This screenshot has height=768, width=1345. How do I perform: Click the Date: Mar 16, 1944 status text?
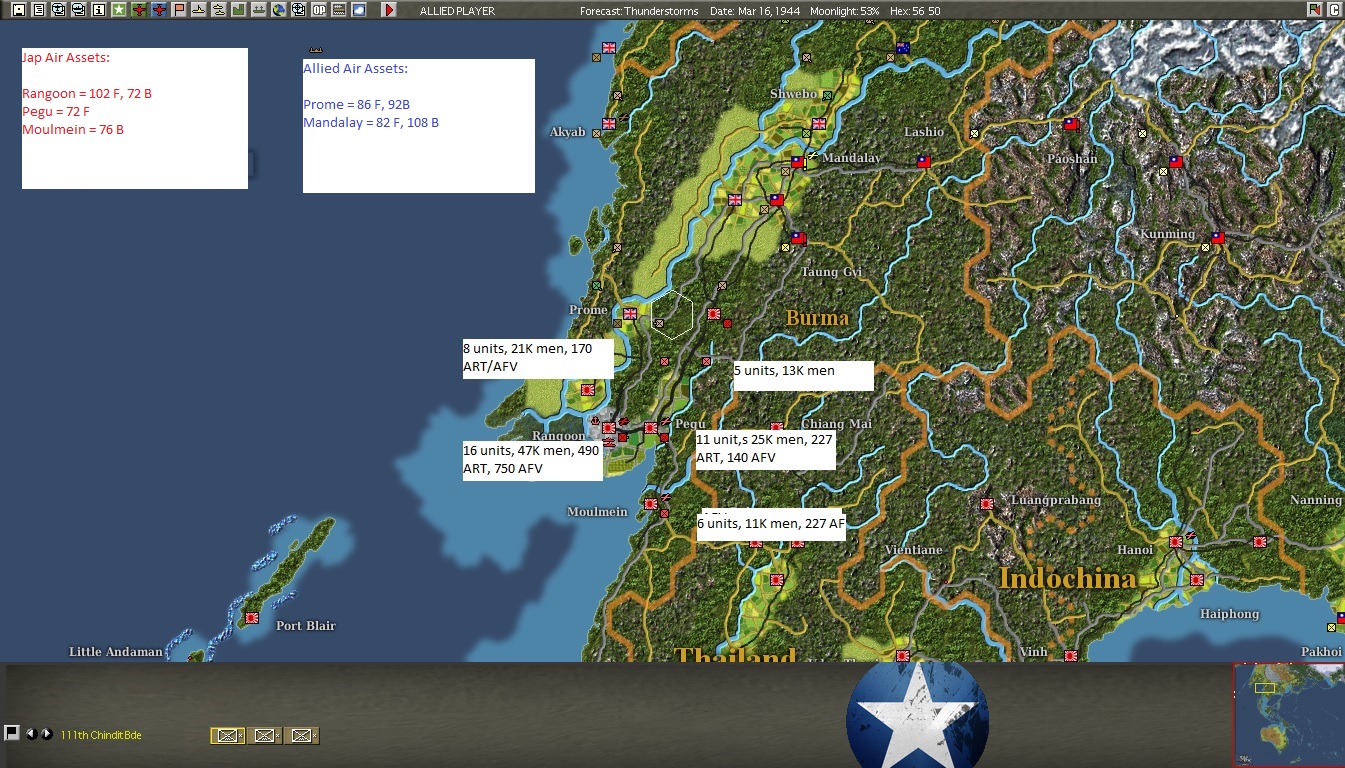[754, 10]
